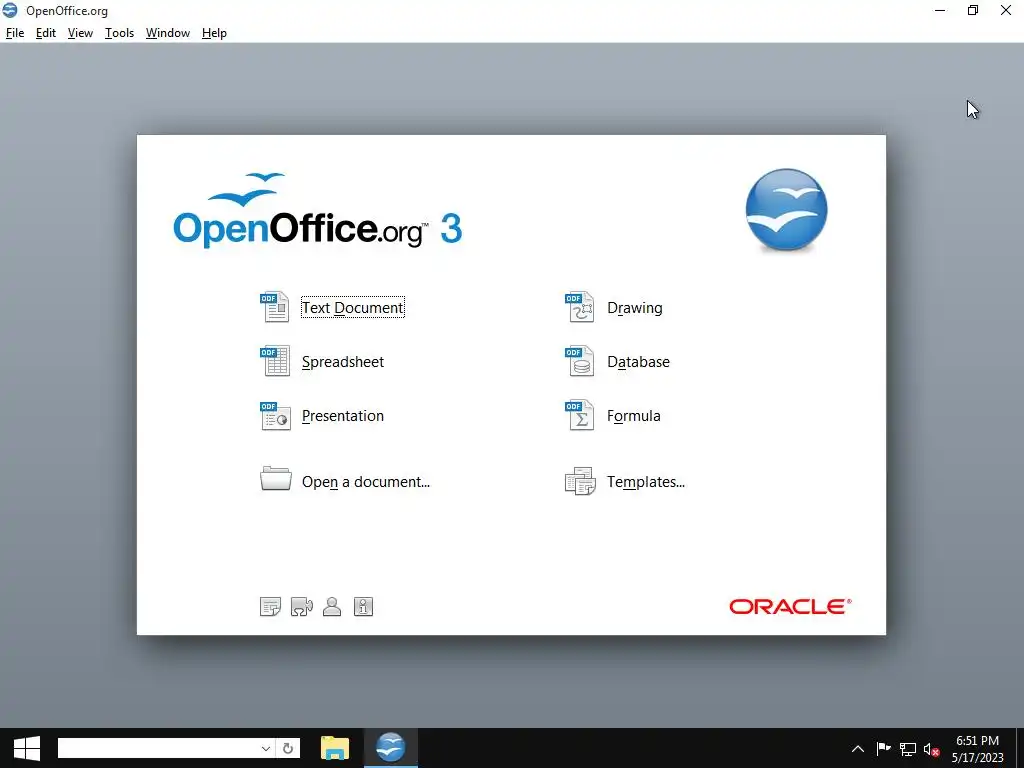Click the OpenOffice.org information icon
The height and width of the screenshot is (768, 1024).
[x=363, y=607]
